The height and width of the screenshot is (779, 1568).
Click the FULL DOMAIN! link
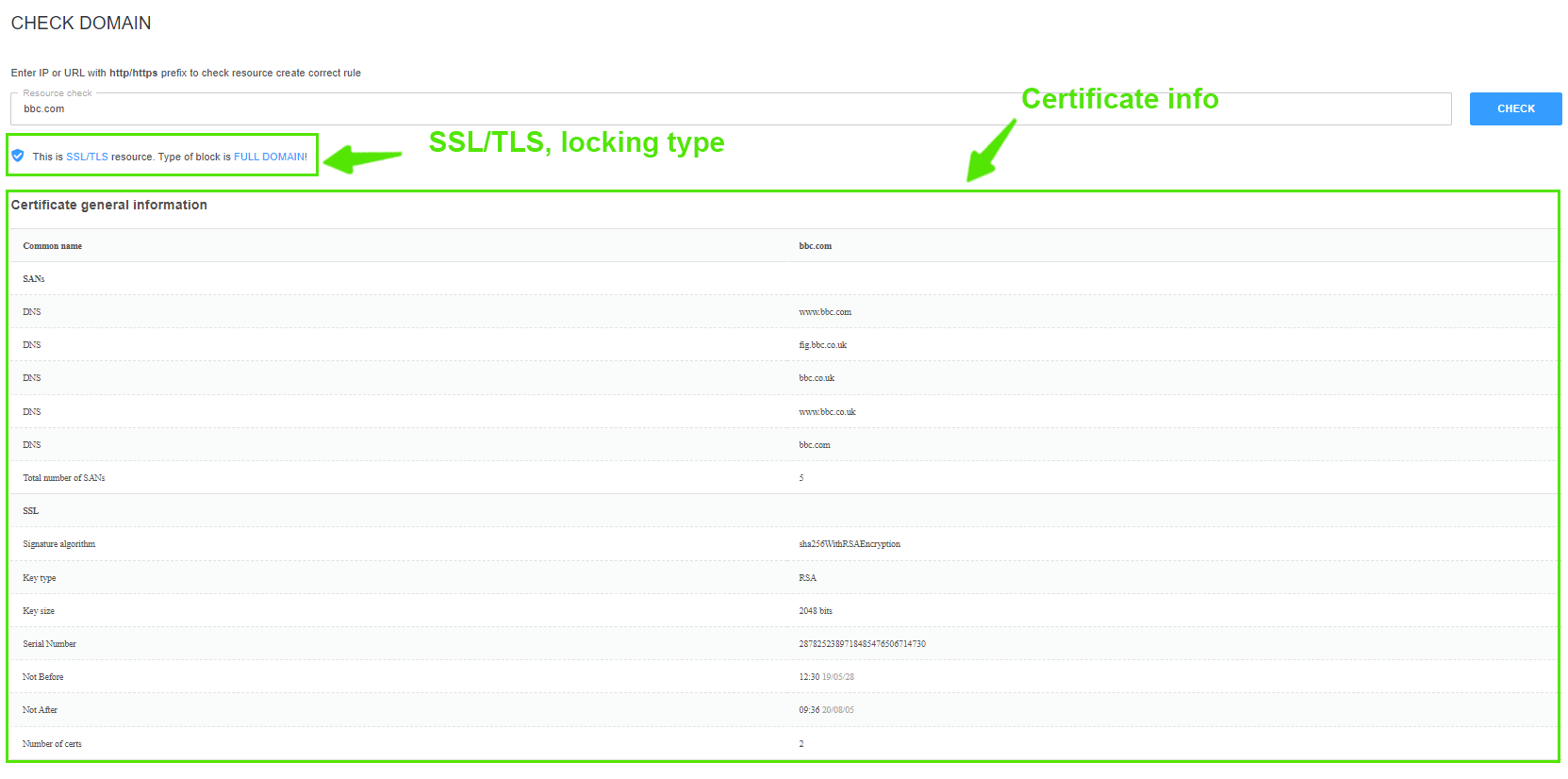tap(270, 157)
